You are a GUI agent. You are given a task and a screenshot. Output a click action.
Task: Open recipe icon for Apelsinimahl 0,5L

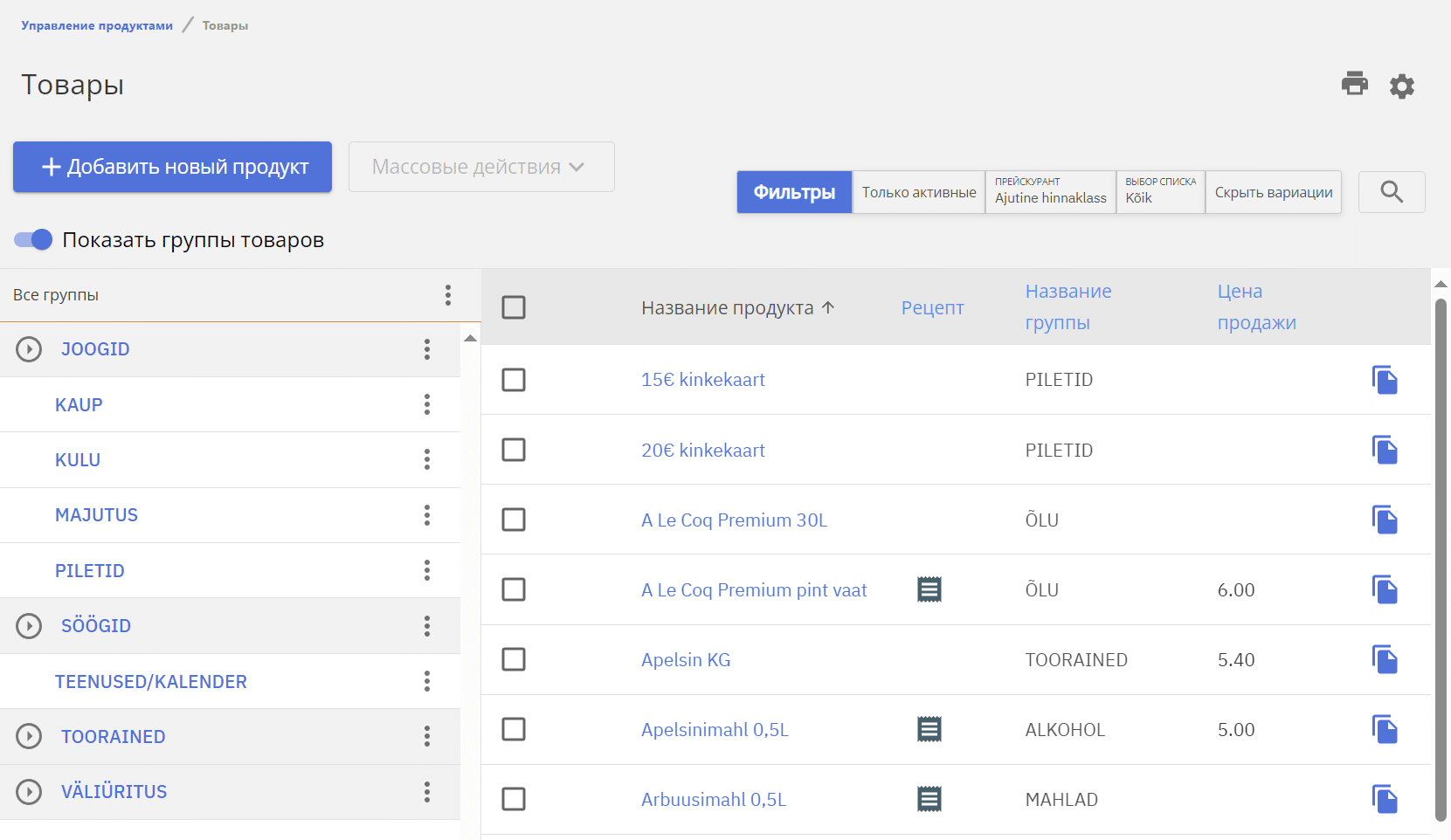point(929,729)
